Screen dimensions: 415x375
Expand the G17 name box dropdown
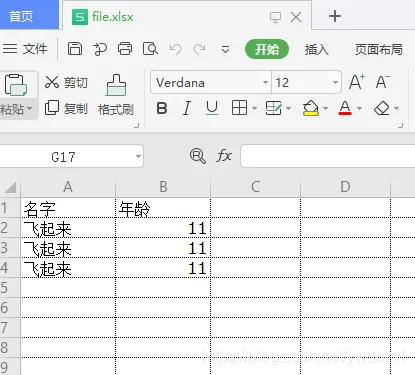(138, 156)
